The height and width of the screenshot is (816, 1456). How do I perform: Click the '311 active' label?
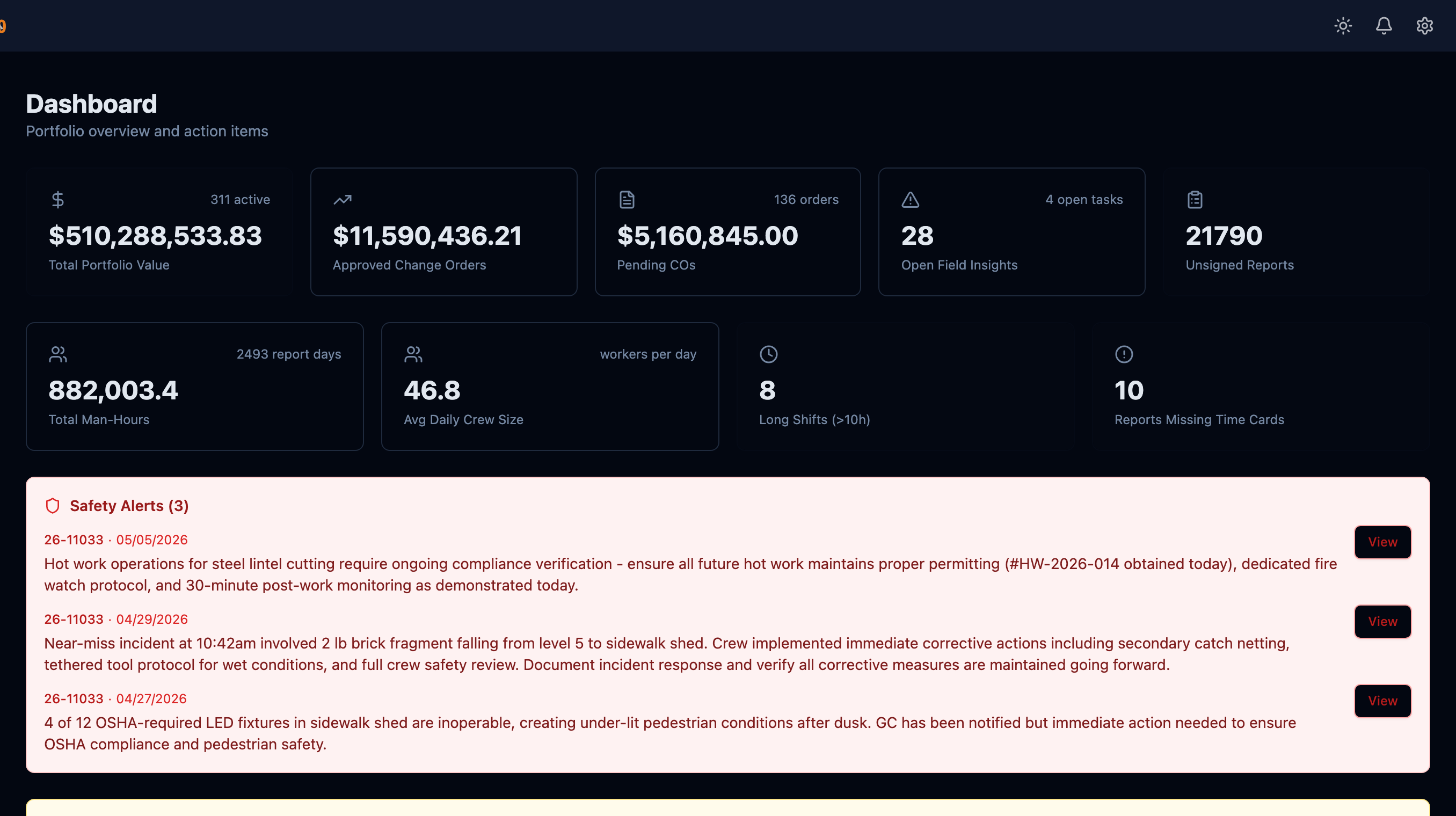click(x=240, y=200)
